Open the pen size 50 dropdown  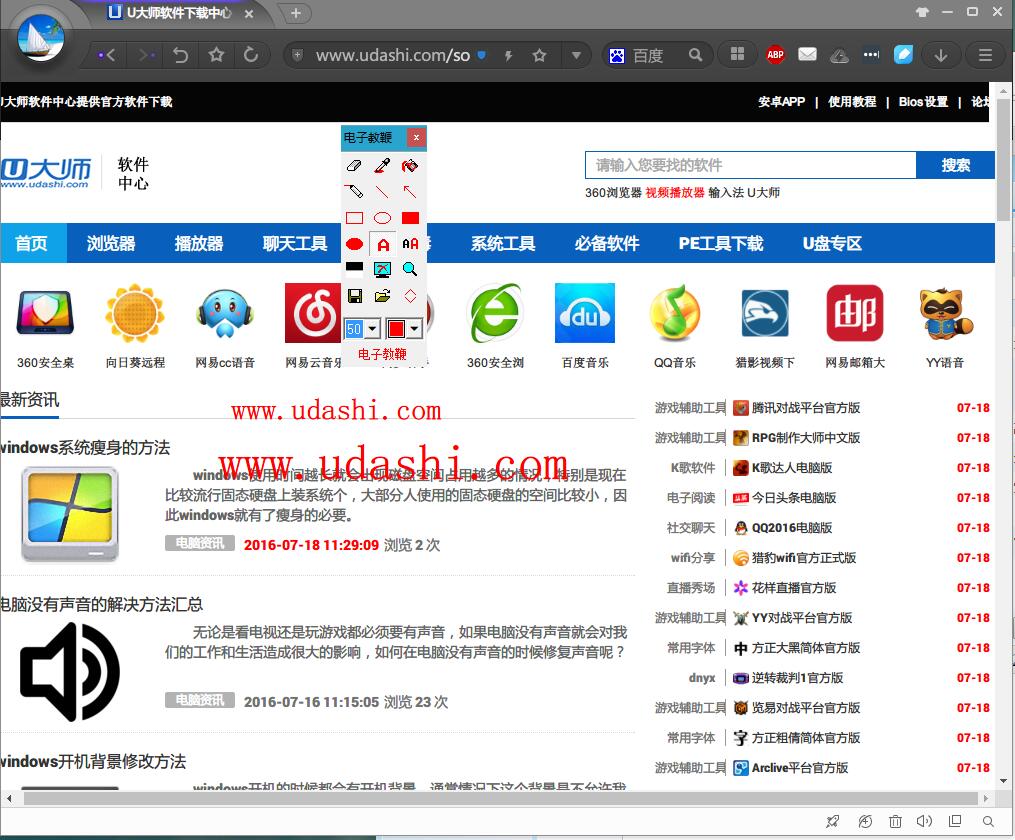pyautogui.click(x=372, y=329)
